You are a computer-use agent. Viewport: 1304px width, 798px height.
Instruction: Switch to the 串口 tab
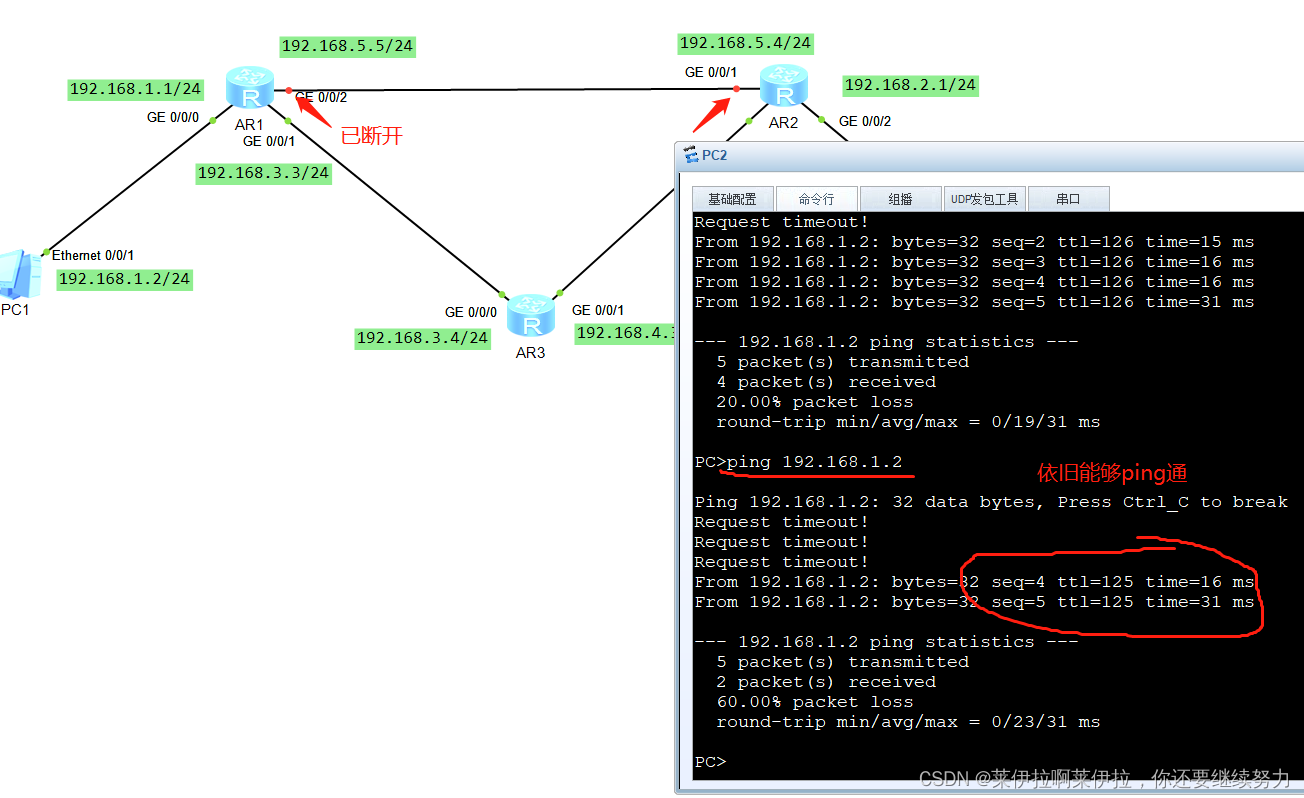[1068, 199]
